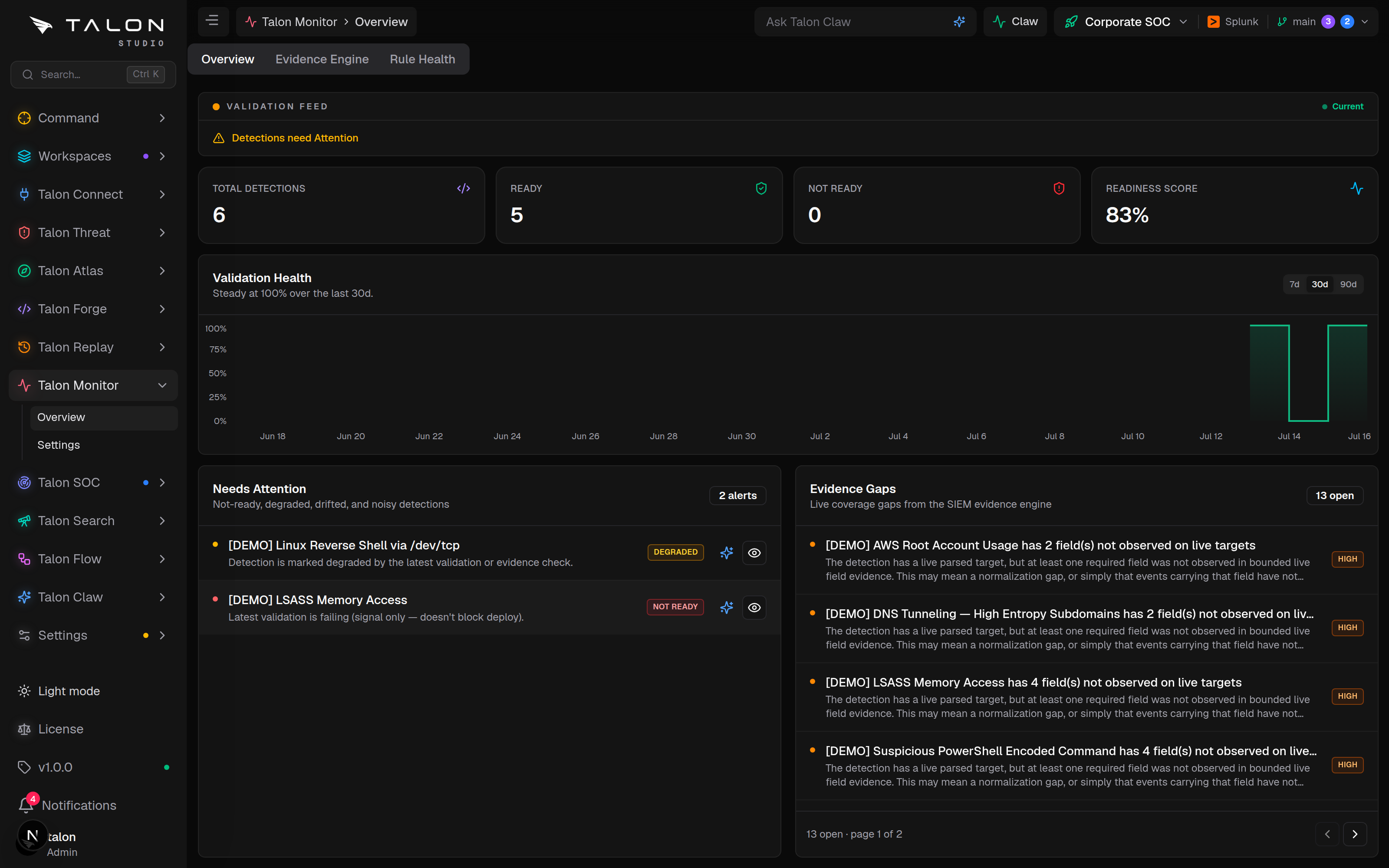The height and width of the screenshot is (868, 1389).
Task: Open the AWS Root Account Usage evidence gap
Action: tap(1086, 560)
